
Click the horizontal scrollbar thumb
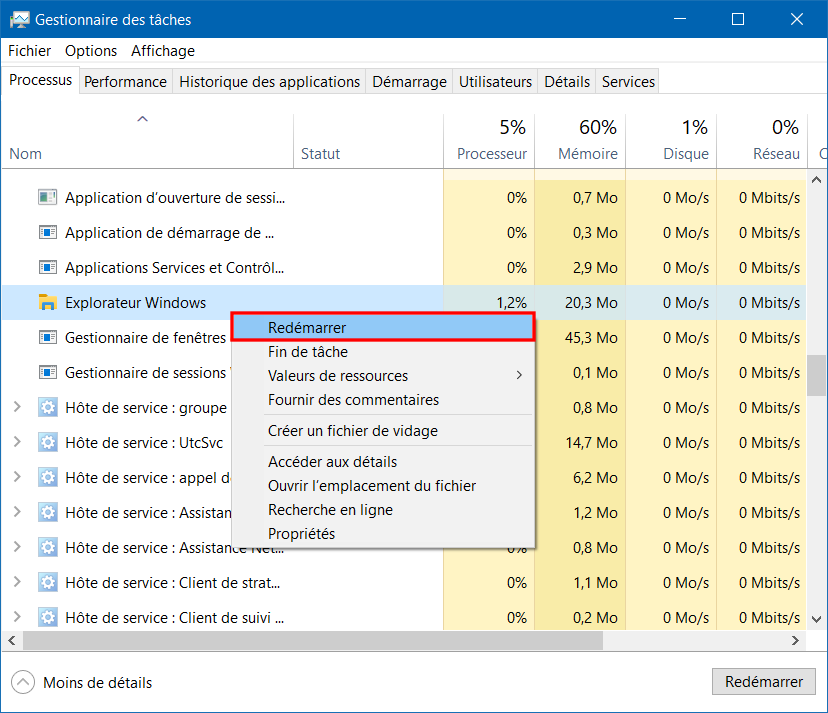[x=313, y=641]
